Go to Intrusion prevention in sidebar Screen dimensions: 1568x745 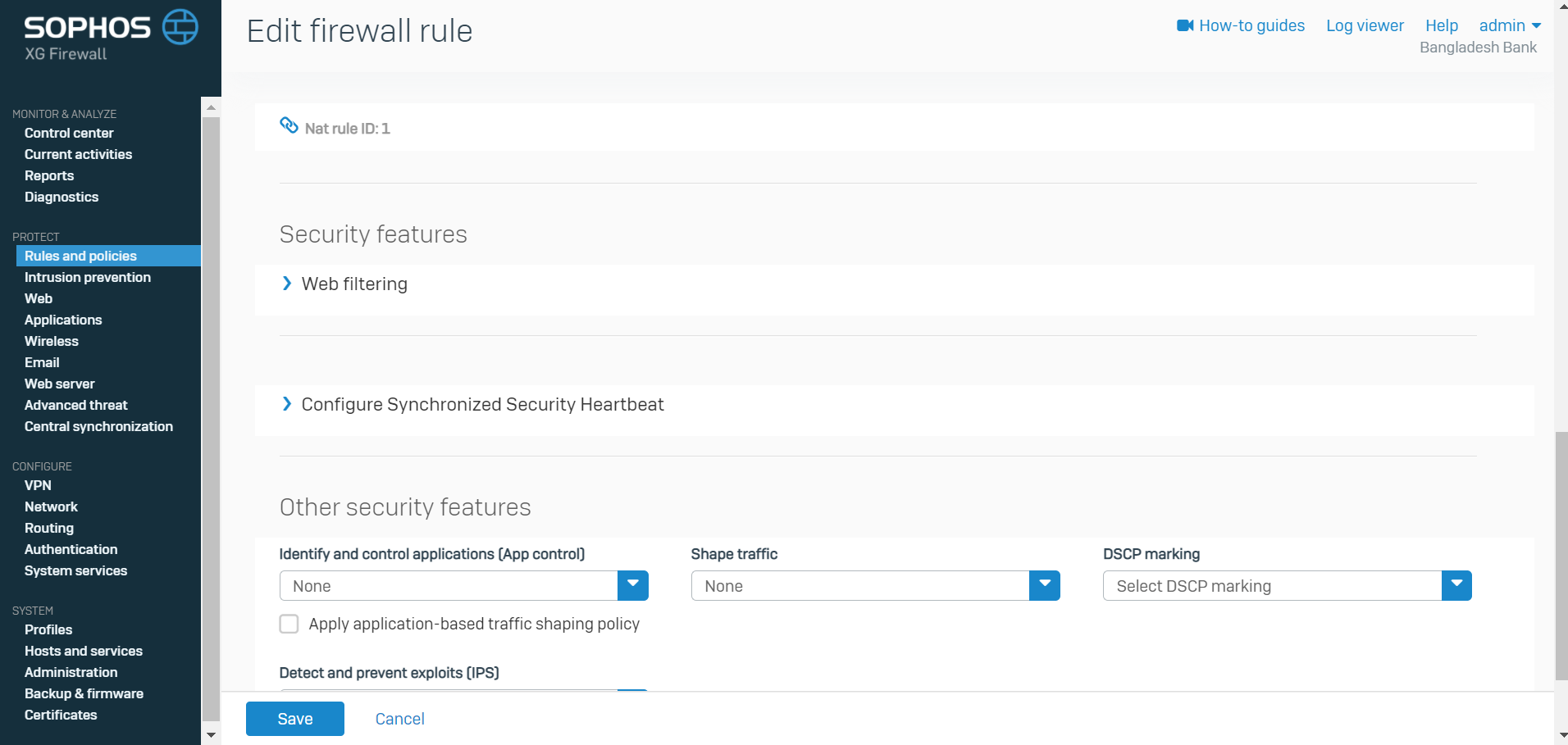88,277
